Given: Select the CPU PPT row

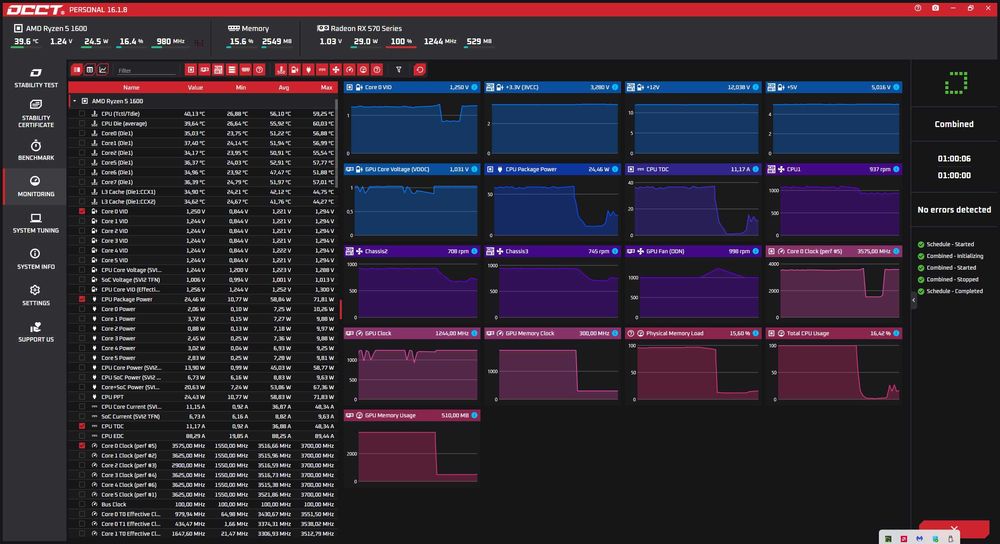Looking at the screenshot, I should point(203,397).
